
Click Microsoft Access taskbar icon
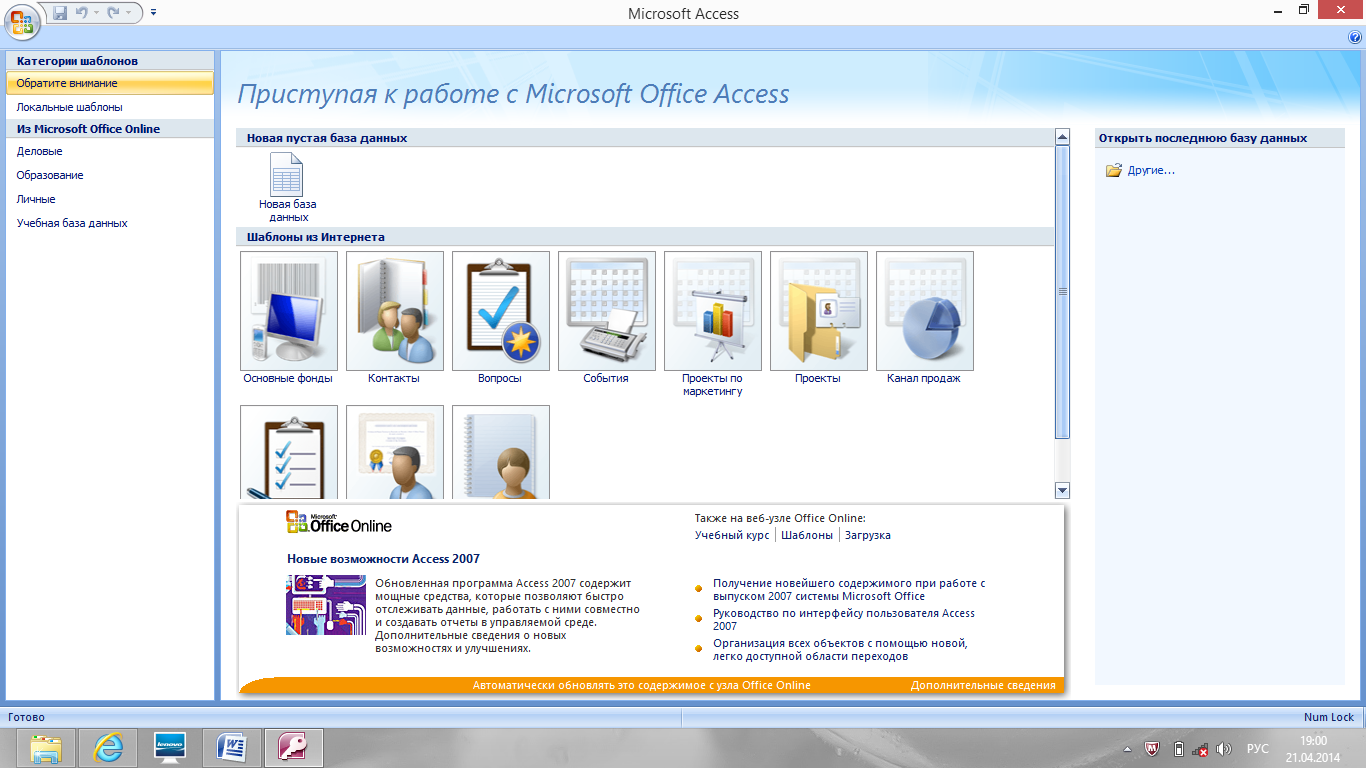click(x=293, y=748)
